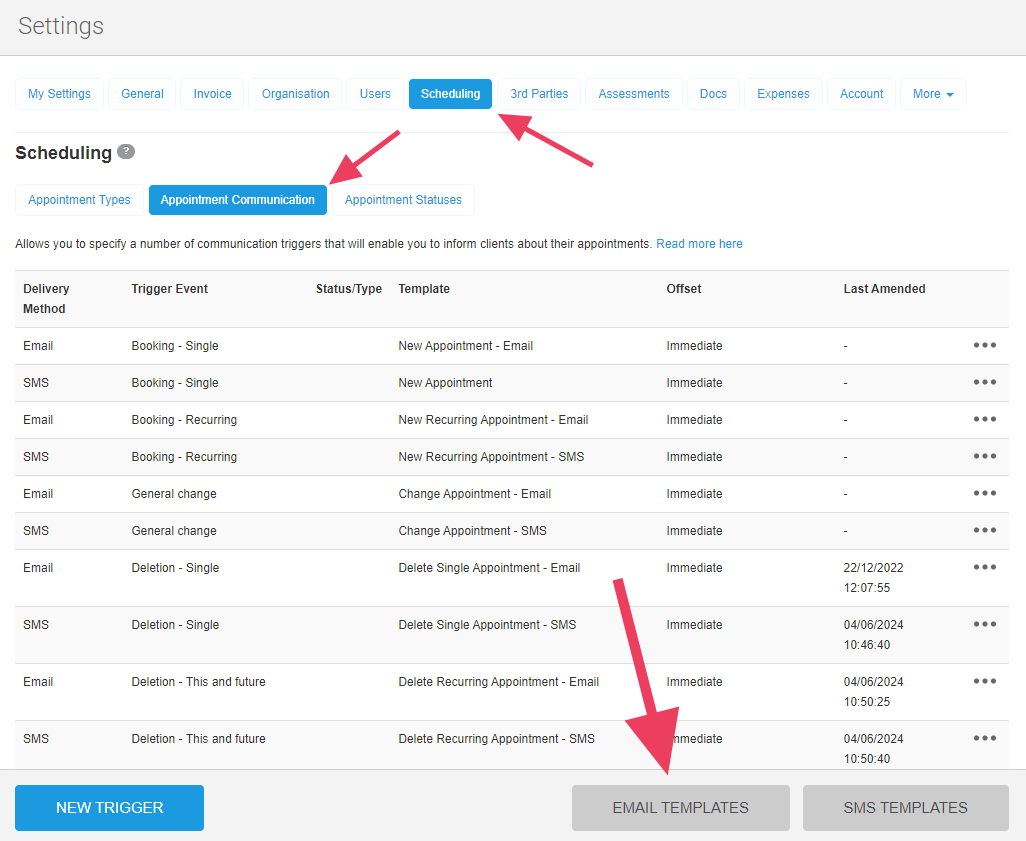The image size is (1026, 841).
Task: Select Delete Recurring Appointment - SMS template cell
Action: tap(497, 738)
